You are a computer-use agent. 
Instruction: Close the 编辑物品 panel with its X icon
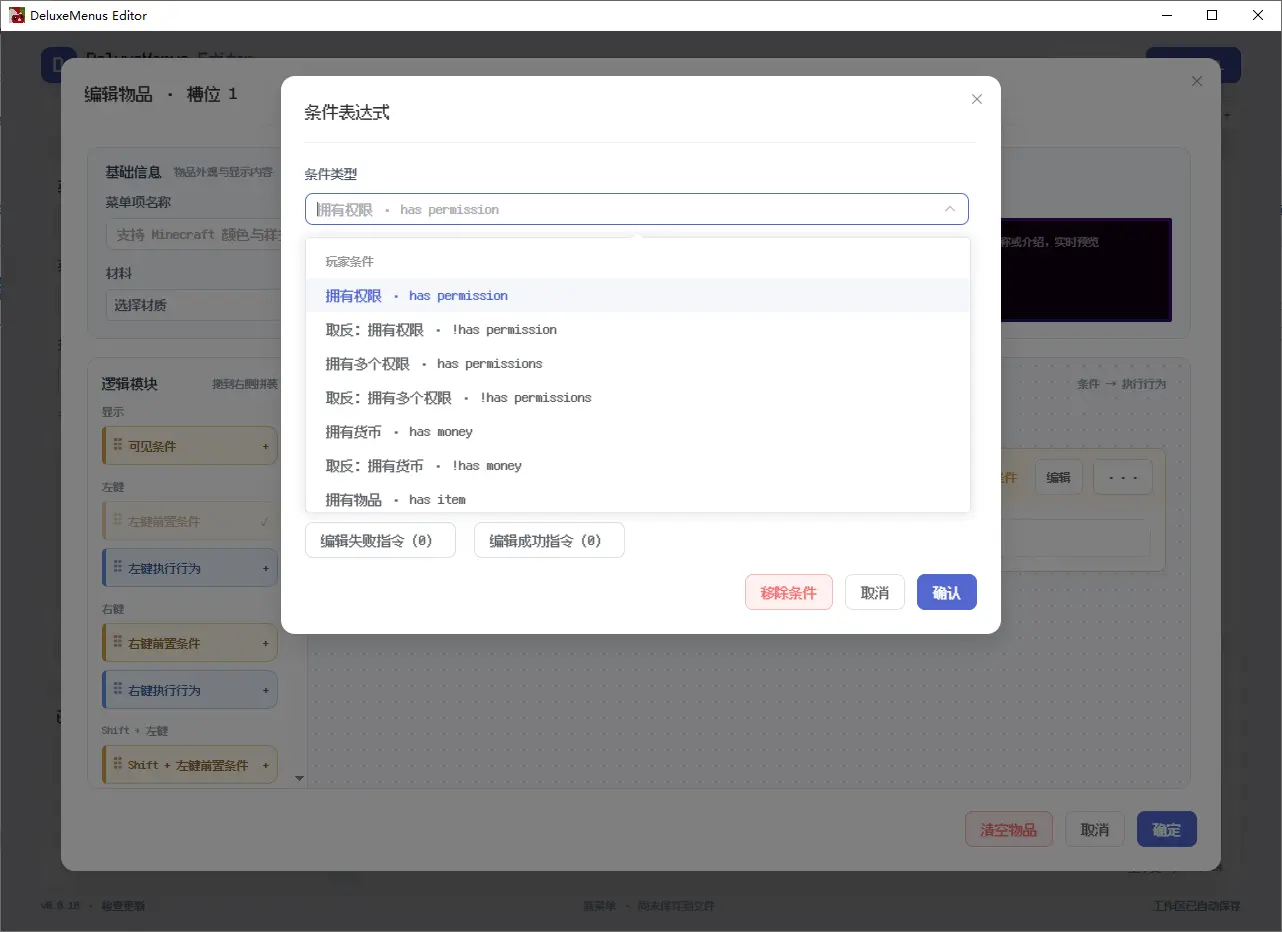(1197, 81)
